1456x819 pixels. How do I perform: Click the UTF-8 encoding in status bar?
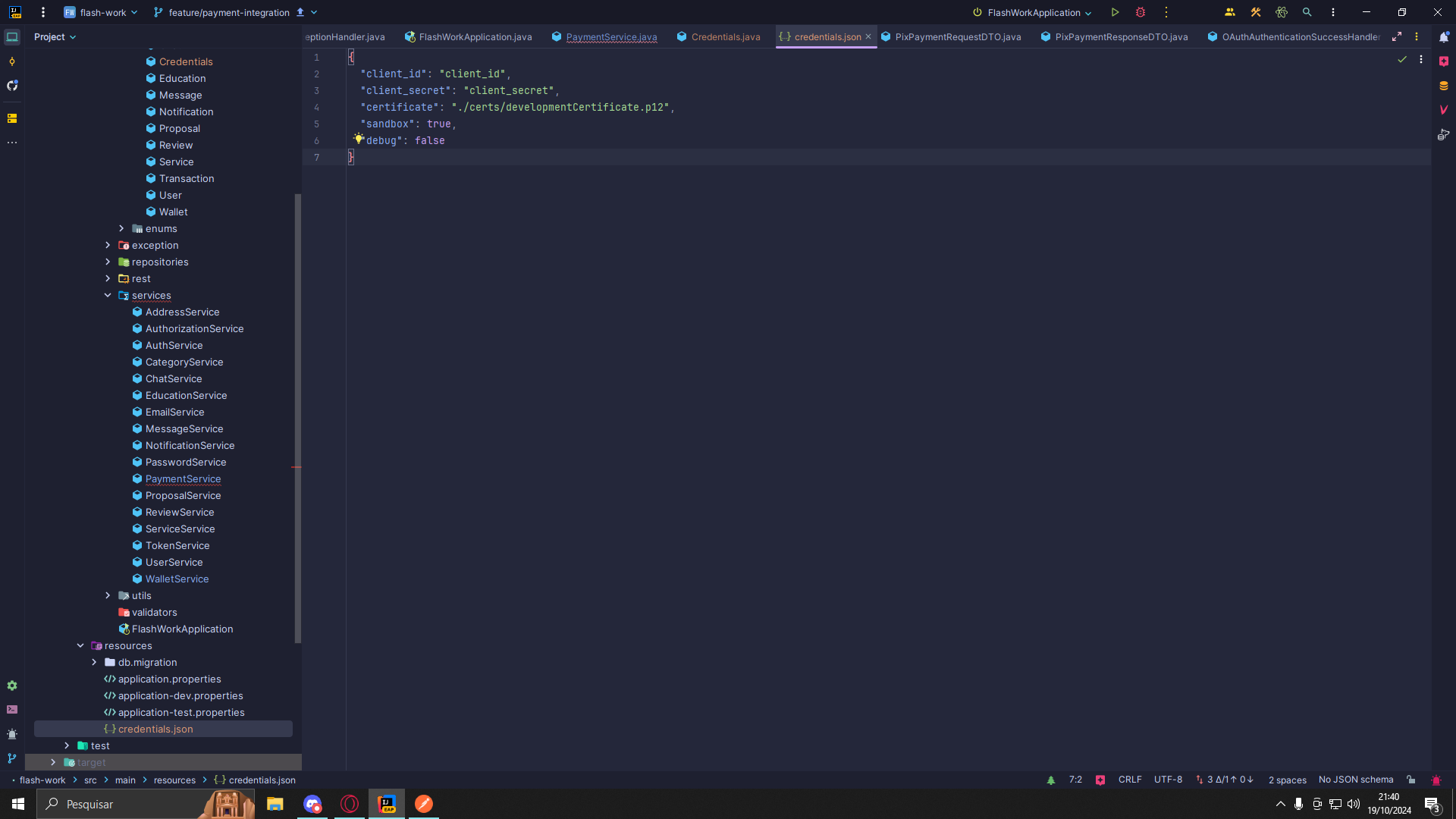pyautogui.click(x=1168, y=780)
